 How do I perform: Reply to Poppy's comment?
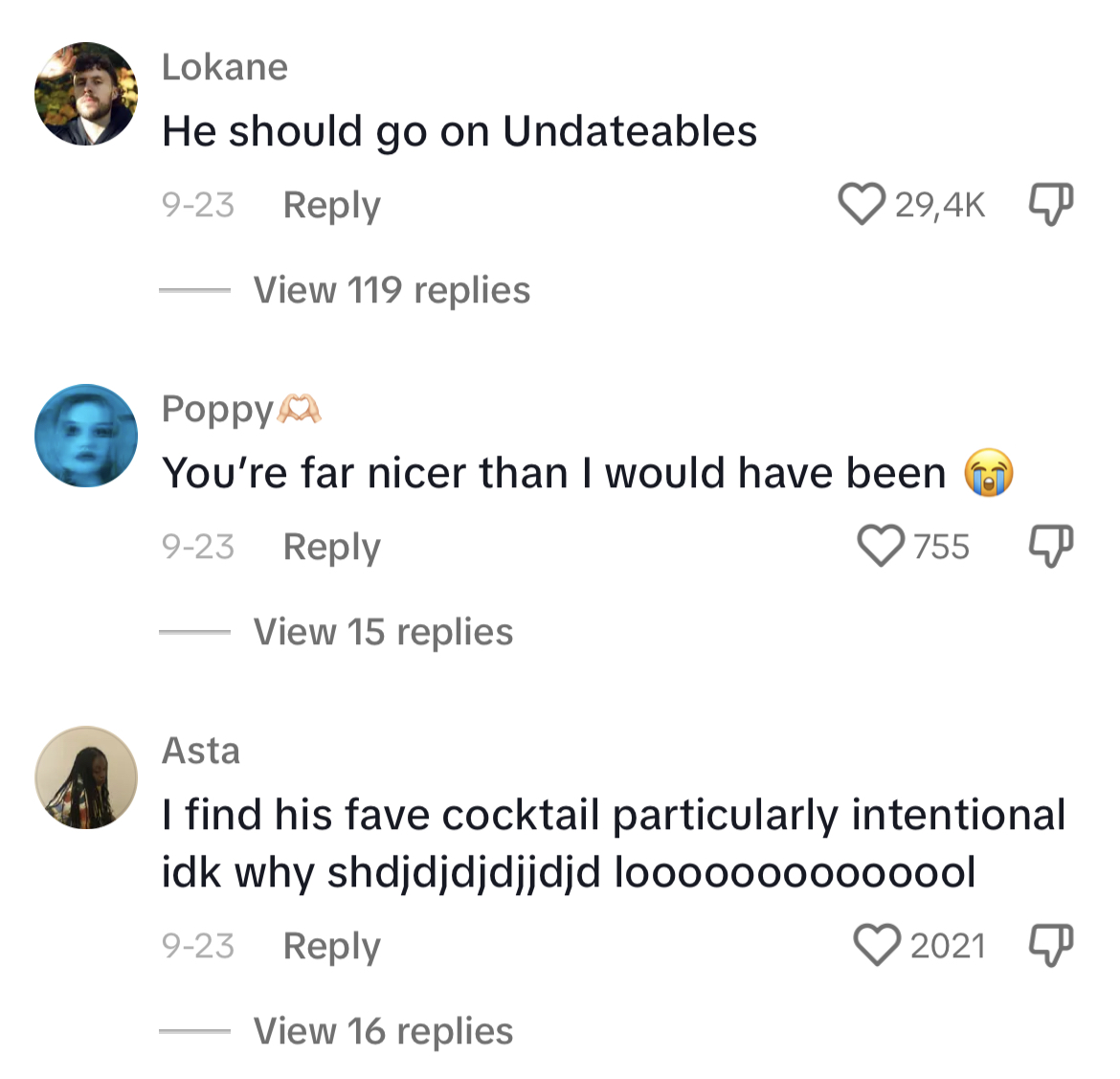pos(332,548)
